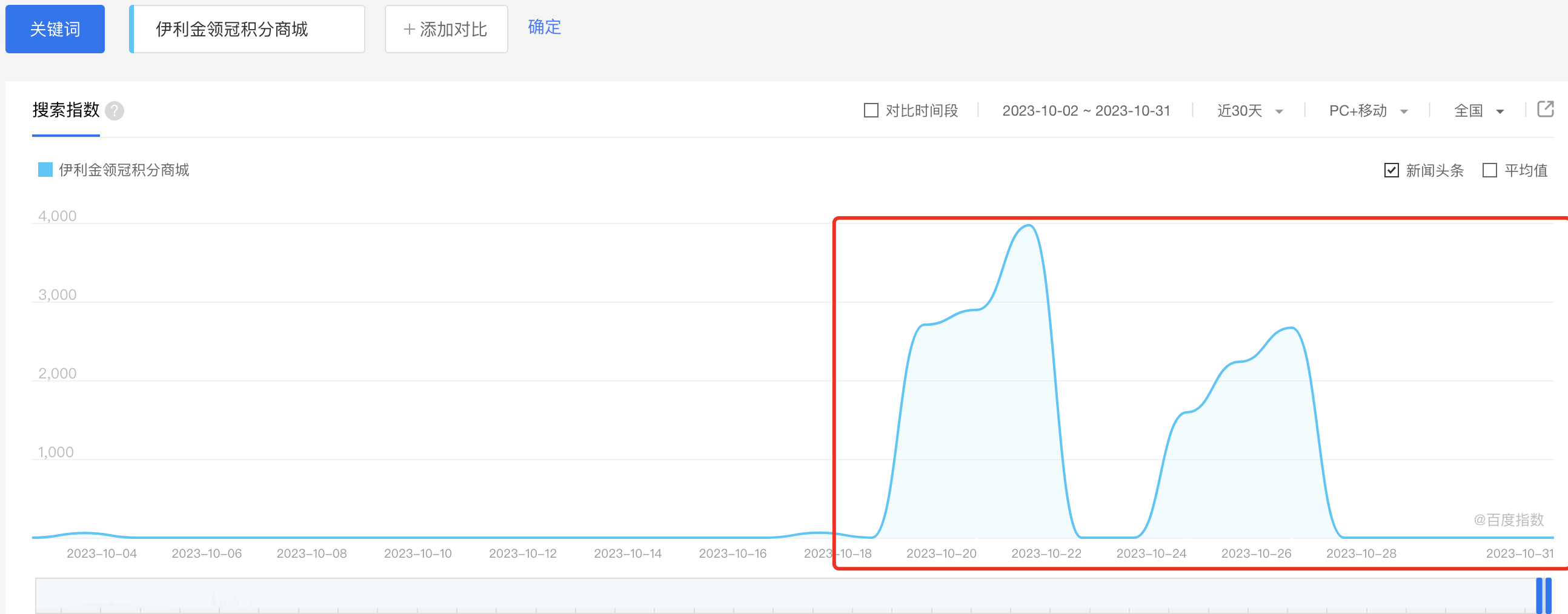Click the 2023-10-26 x-axis label

tap(1256, 553)
